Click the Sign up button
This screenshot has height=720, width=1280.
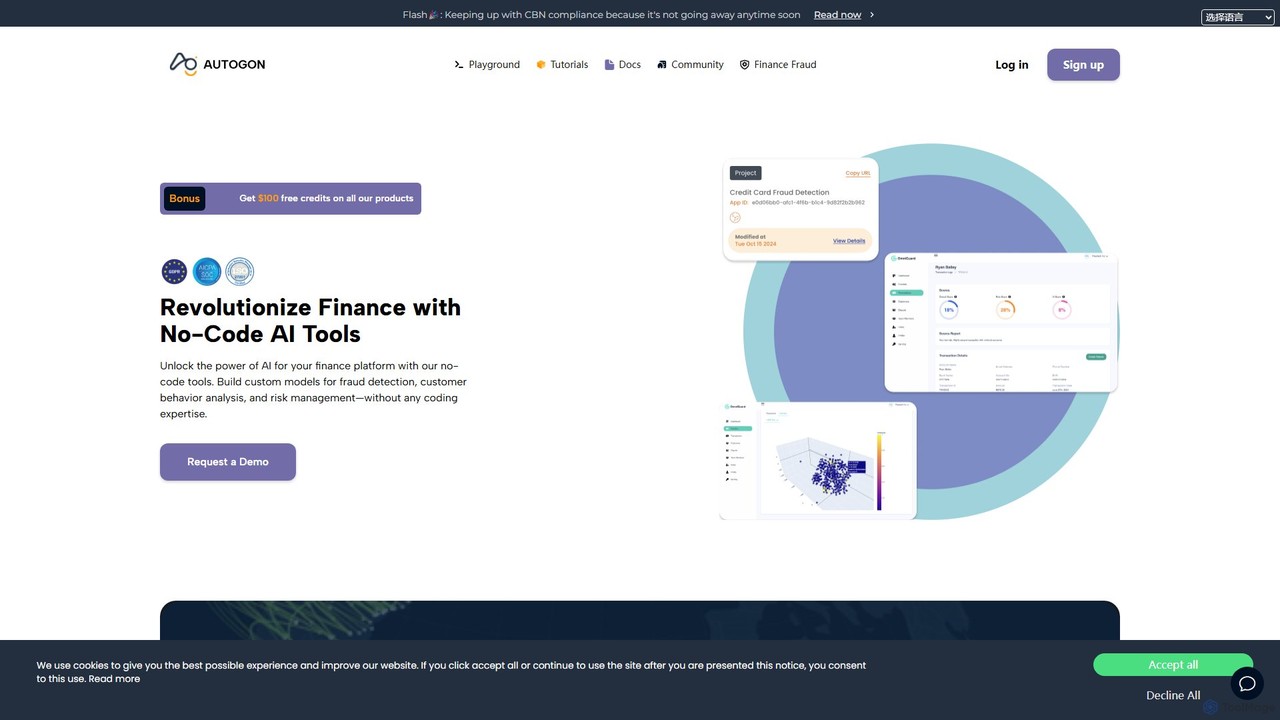pyautogui.click(x=1083, y=65)
